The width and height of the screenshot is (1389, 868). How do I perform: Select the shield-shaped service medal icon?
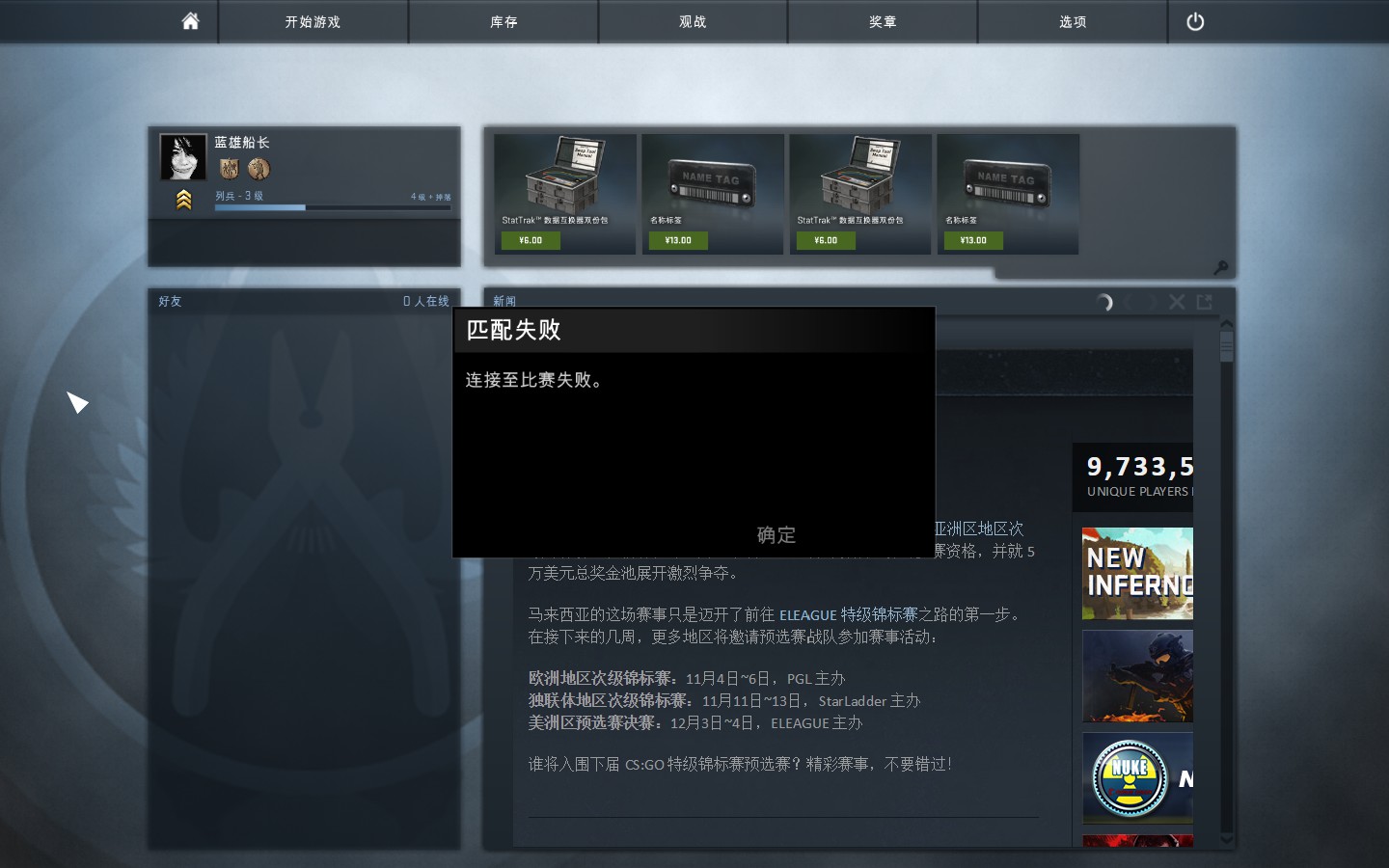(x=229, y=169)
